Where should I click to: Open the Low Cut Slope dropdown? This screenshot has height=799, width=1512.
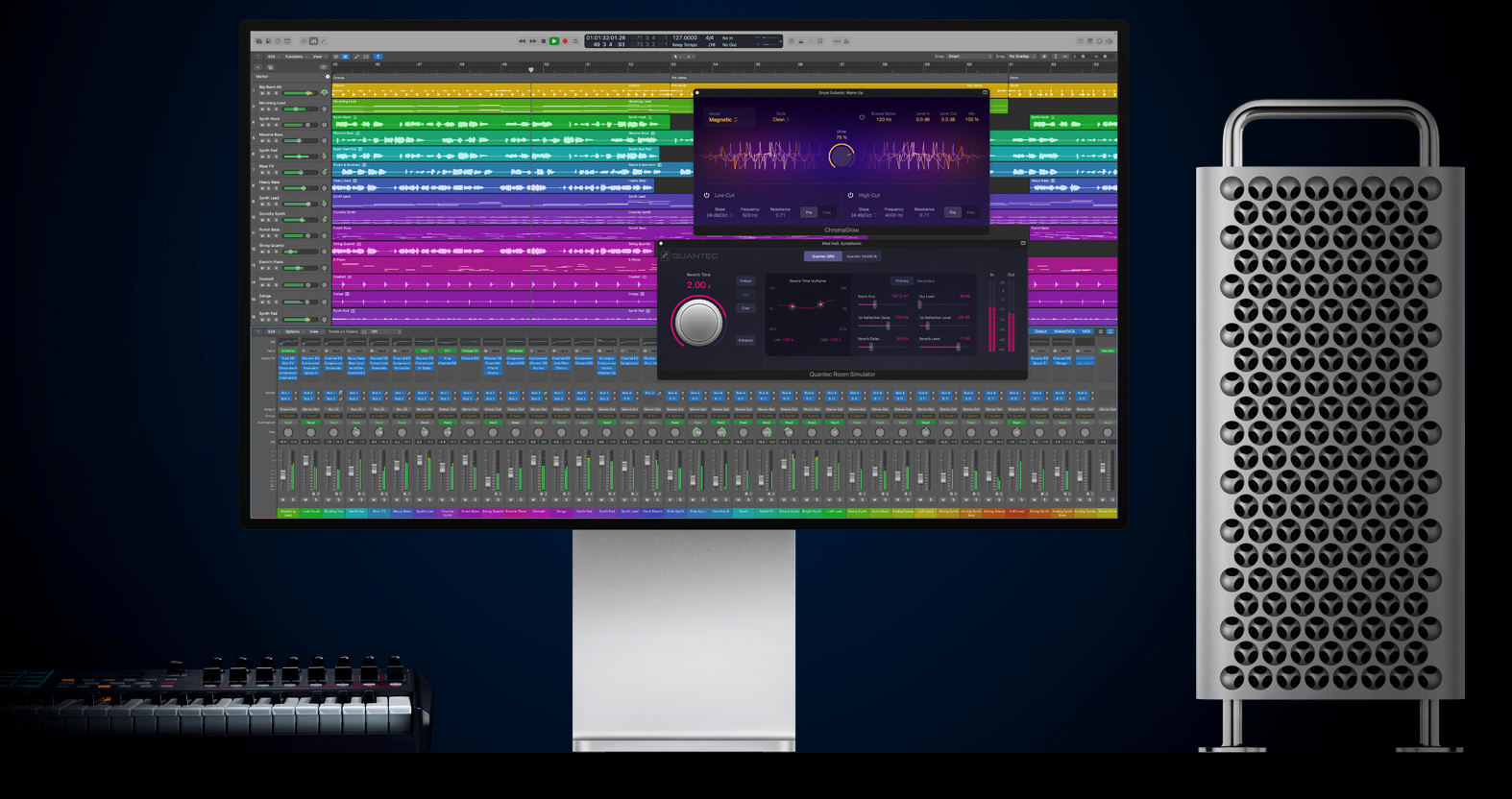click(719, 215)
